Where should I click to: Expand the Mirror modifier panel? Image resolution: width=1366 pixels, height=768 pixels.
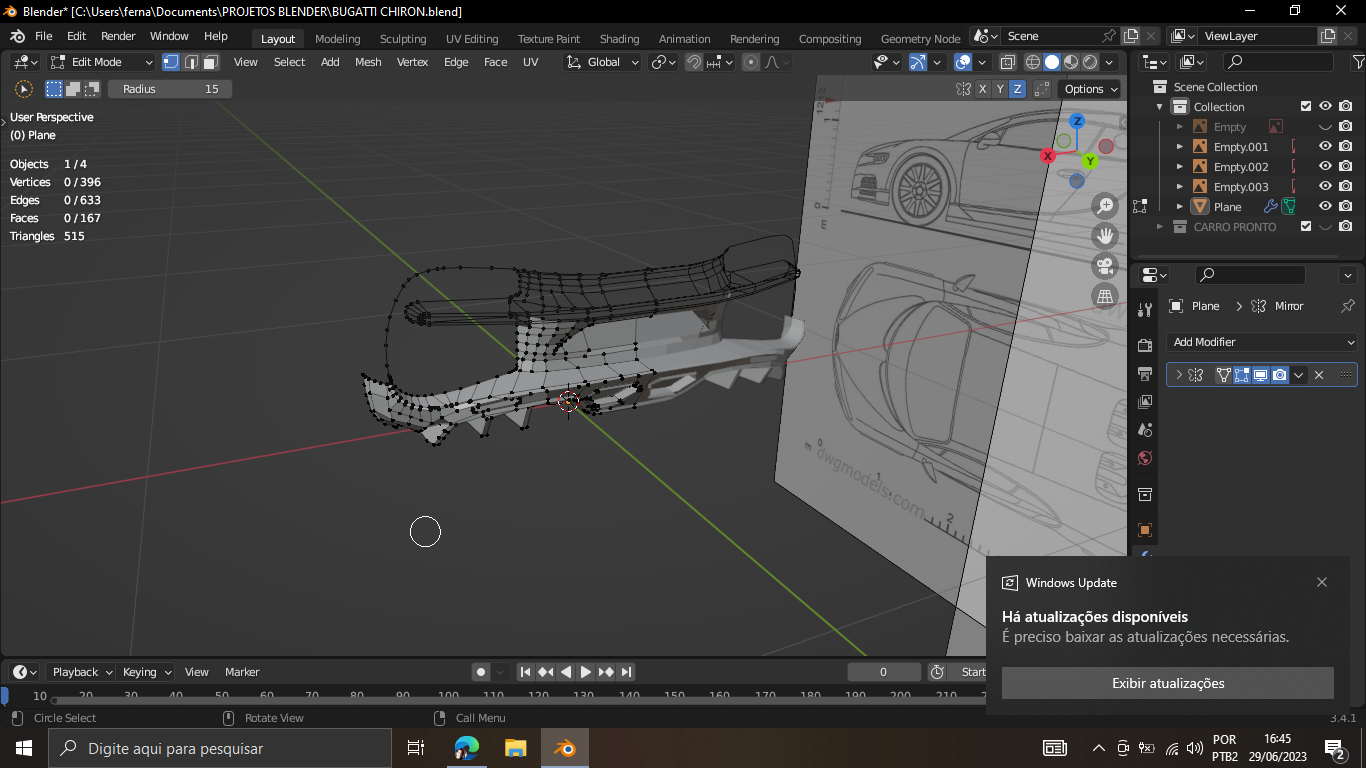tap(1179, 375)
